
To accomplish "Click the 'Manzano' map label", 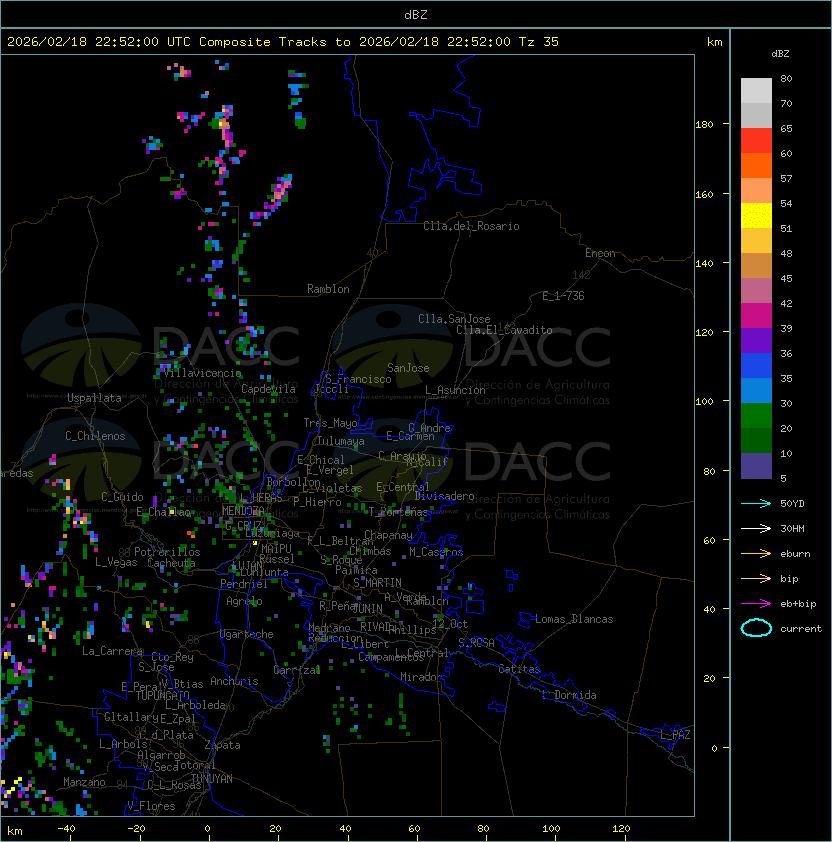I will (x=84, y=782).
